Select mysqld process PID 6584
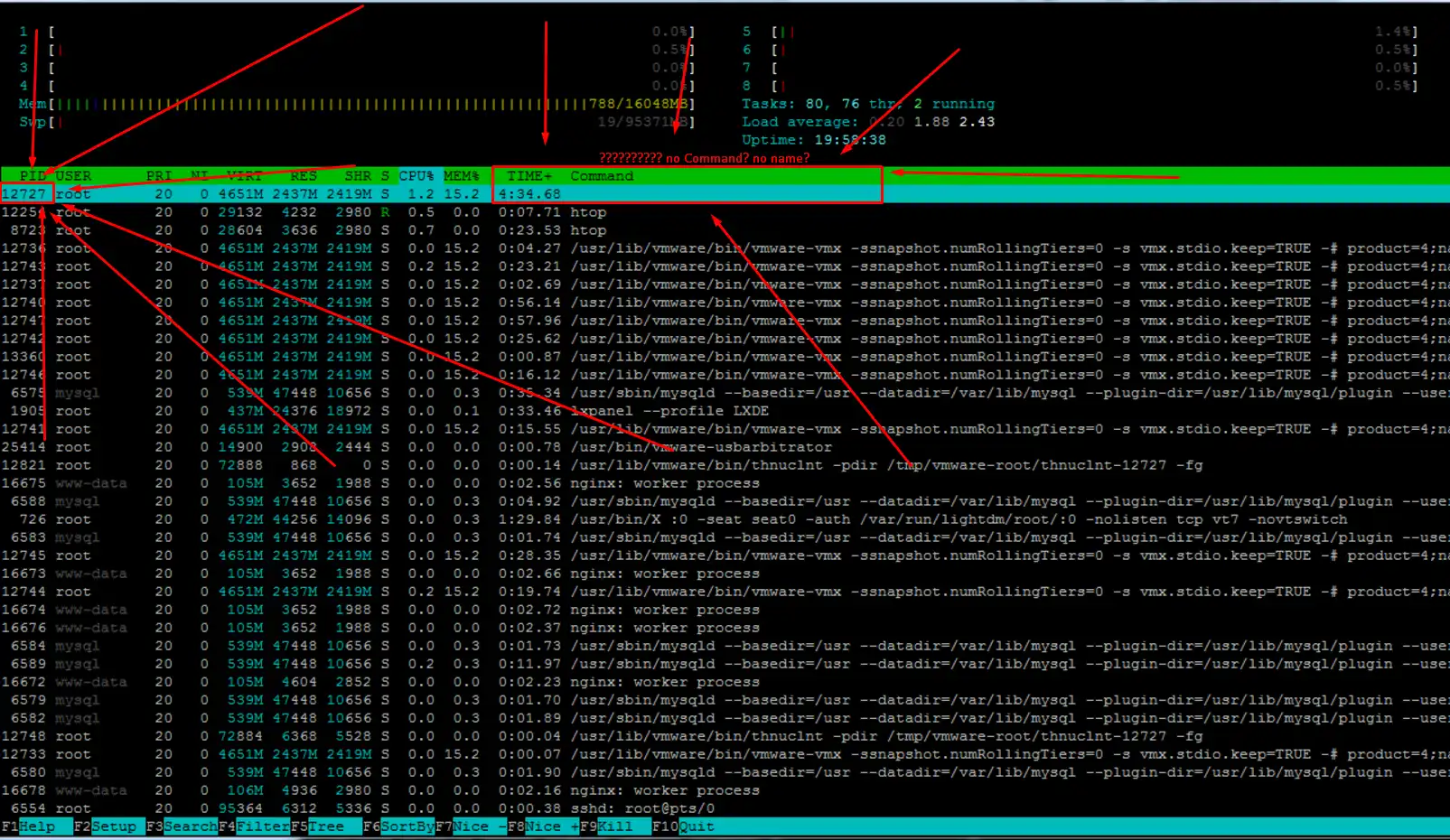The height and width of the screenshot is (840, 1450). (725, 646)
